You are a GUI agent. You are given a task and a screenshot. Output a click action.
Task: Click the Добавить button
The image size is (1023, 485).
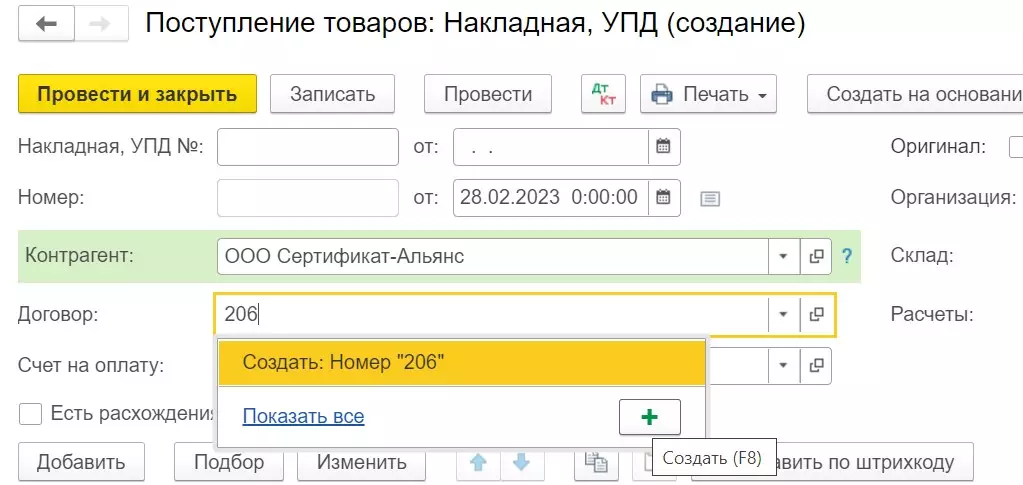click(81, 462)
